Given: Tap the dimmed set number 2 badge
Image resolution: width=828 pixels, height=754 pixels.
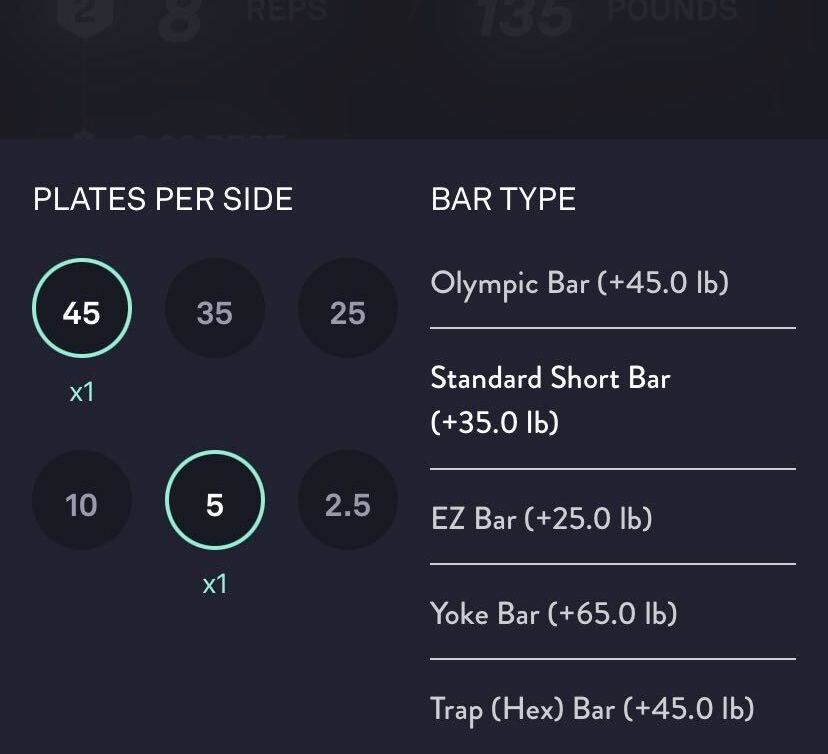Looking at the screenshot, I should coord(84,14).
